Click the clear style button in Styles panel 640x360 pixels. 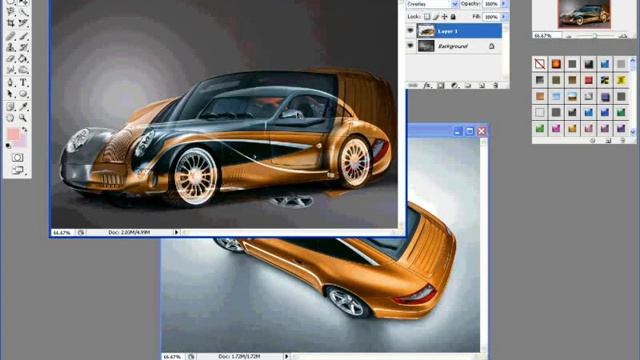pos(593,140)
